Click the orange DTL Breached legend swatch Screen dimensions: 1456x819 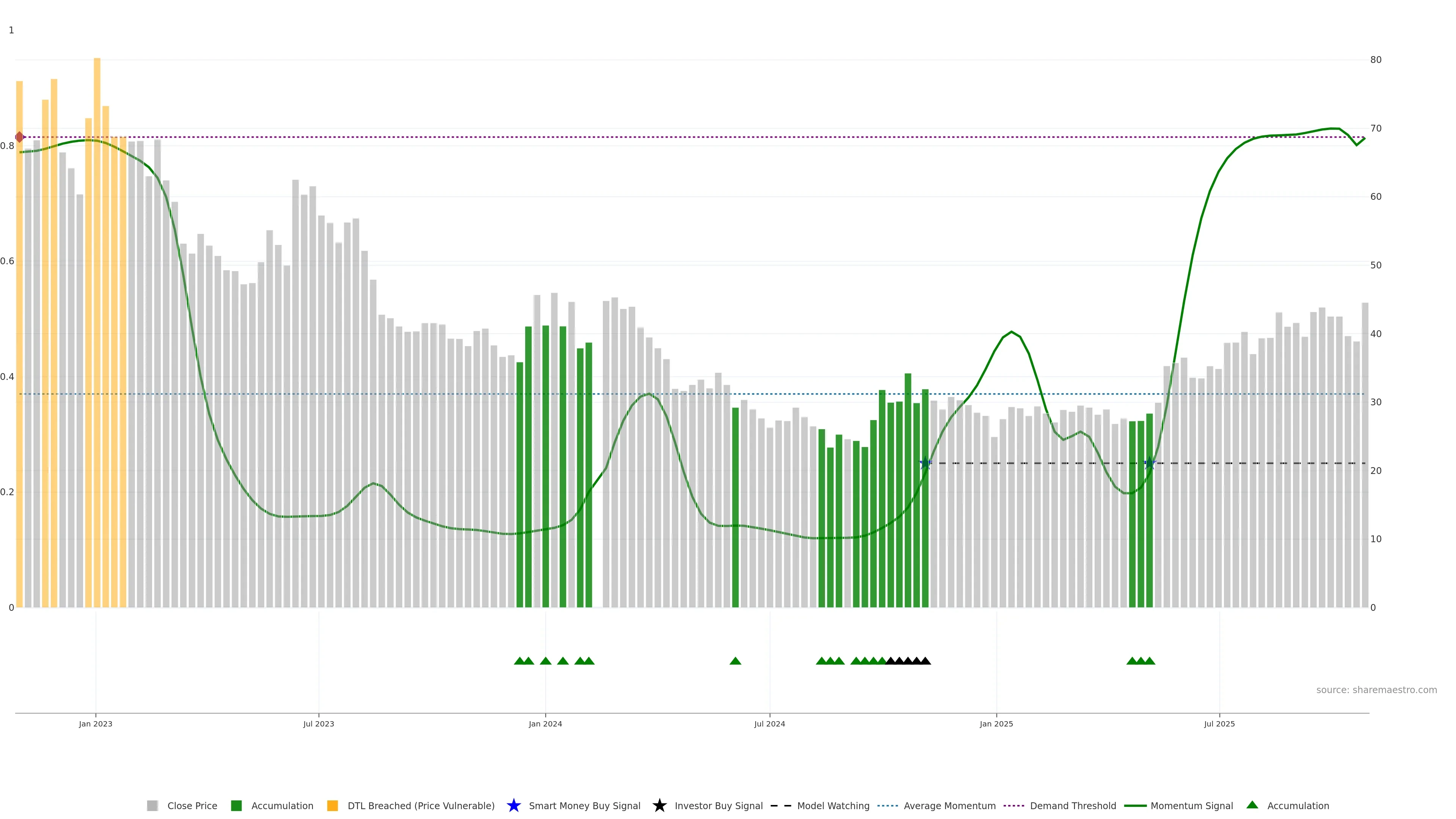click(333, 805)
